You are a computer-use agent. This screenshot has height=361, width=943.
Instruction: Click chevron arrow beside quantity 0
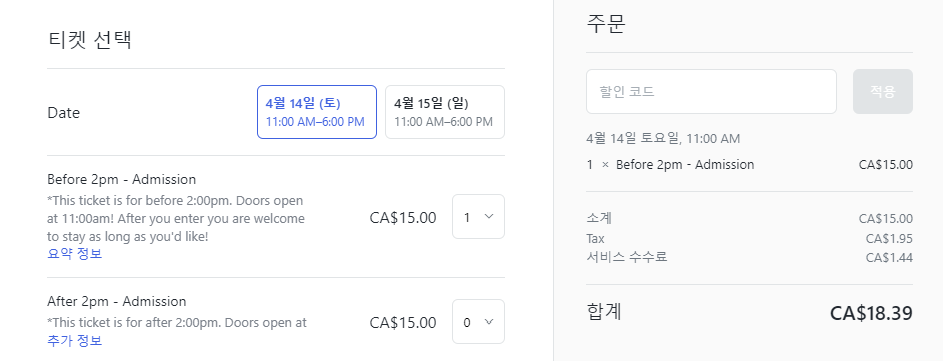[488, 322]
